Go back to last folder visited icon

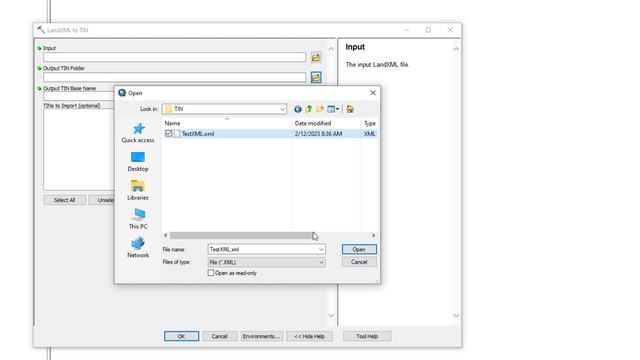click(298, 109)
